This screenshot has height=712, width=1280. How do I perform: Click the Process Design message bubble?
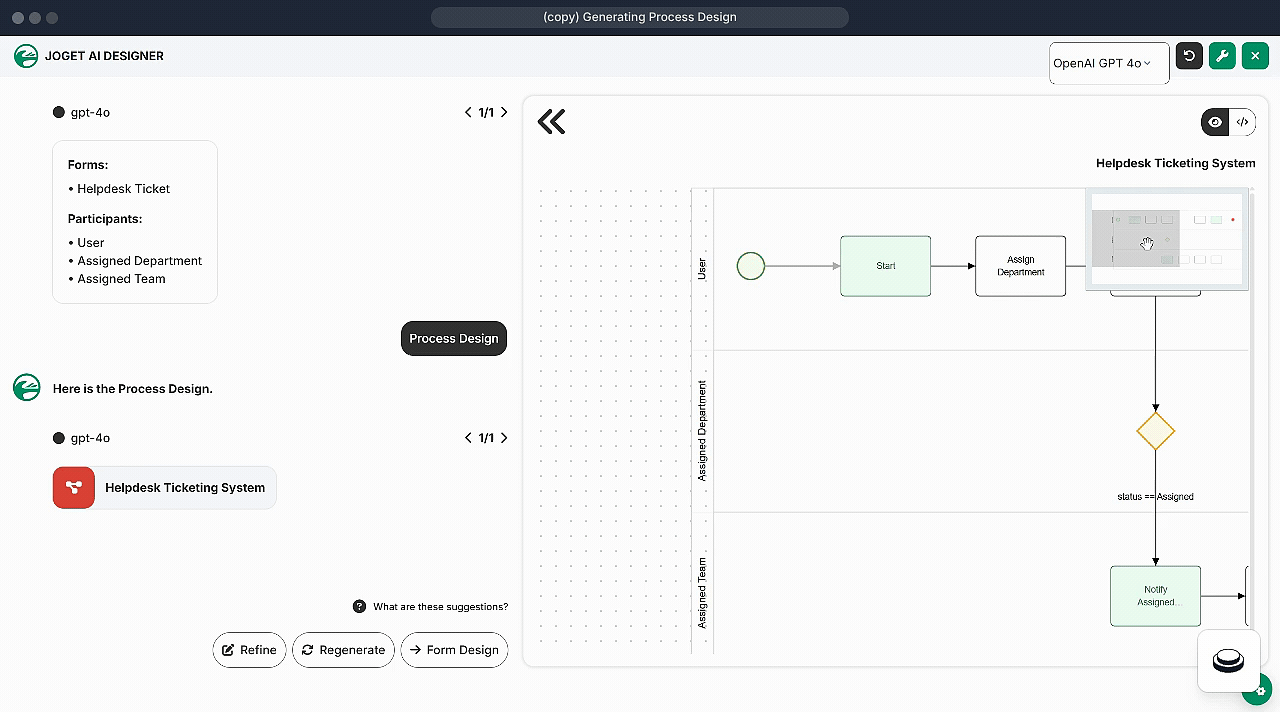(454, 339)
